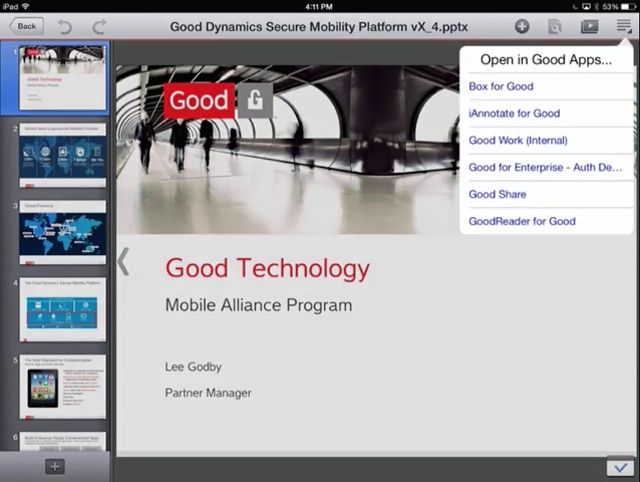Tap the Lee Godby text

tap(193, 367)
